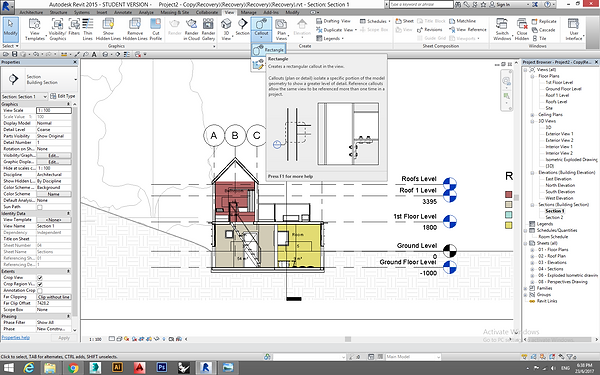Collapse the Floor Plans tree node
600x375 pixels.
click(532, 76)
